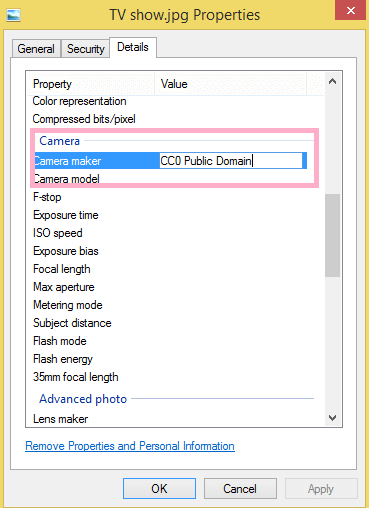The width and height of the screenshot is (369, 508).
Task: Click the Camera section heading
Action: tap(60, 141)
